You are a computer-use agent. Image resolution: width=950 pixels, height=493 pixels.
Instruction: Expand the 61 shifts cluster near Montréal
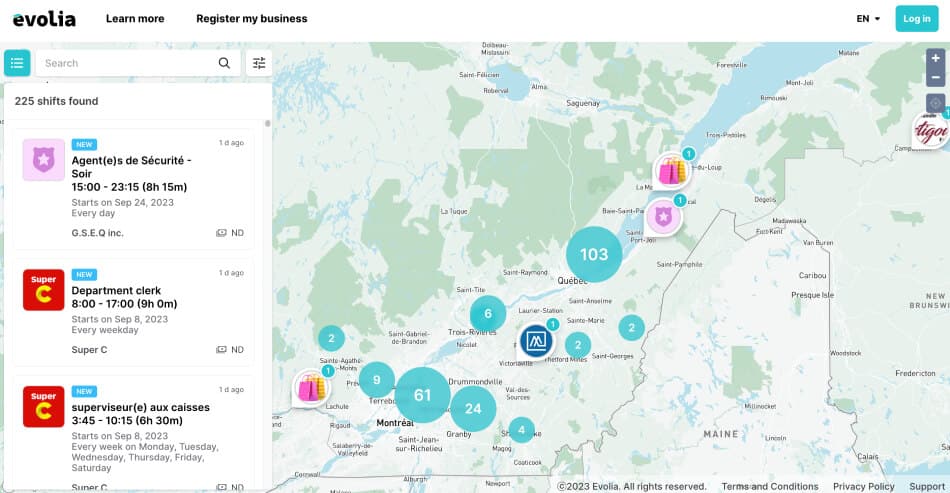pyautogui.click(x=422, y=395)
